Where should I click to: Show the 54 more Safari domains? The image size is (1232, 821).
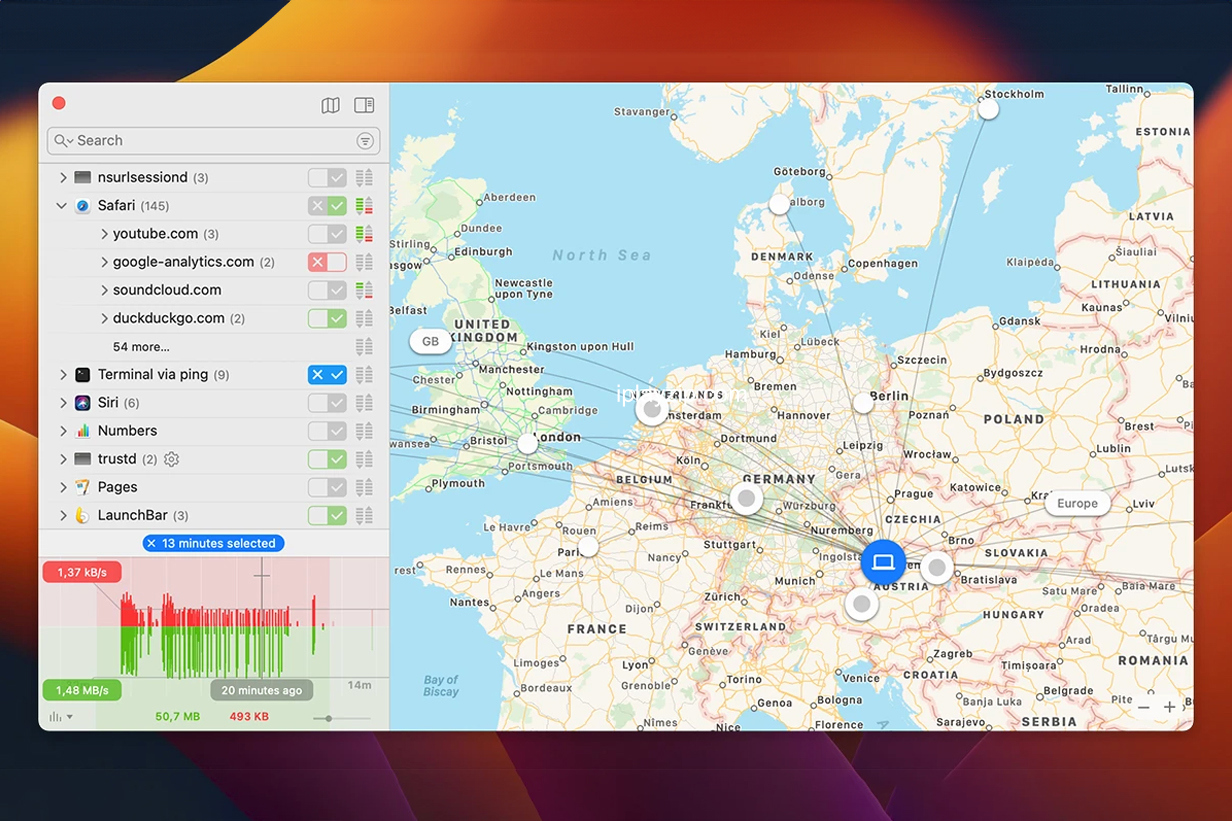141,347
